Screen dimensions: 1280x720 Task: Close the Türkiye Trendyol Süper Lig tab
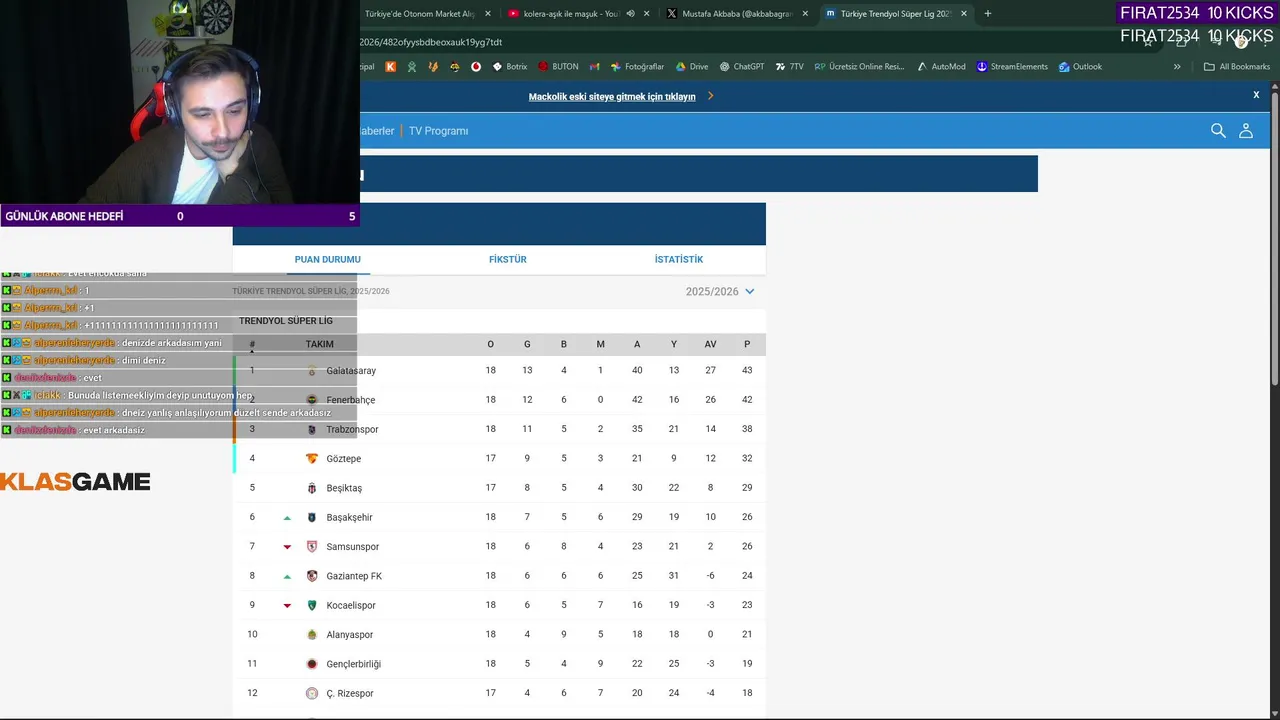pos(964,14)
